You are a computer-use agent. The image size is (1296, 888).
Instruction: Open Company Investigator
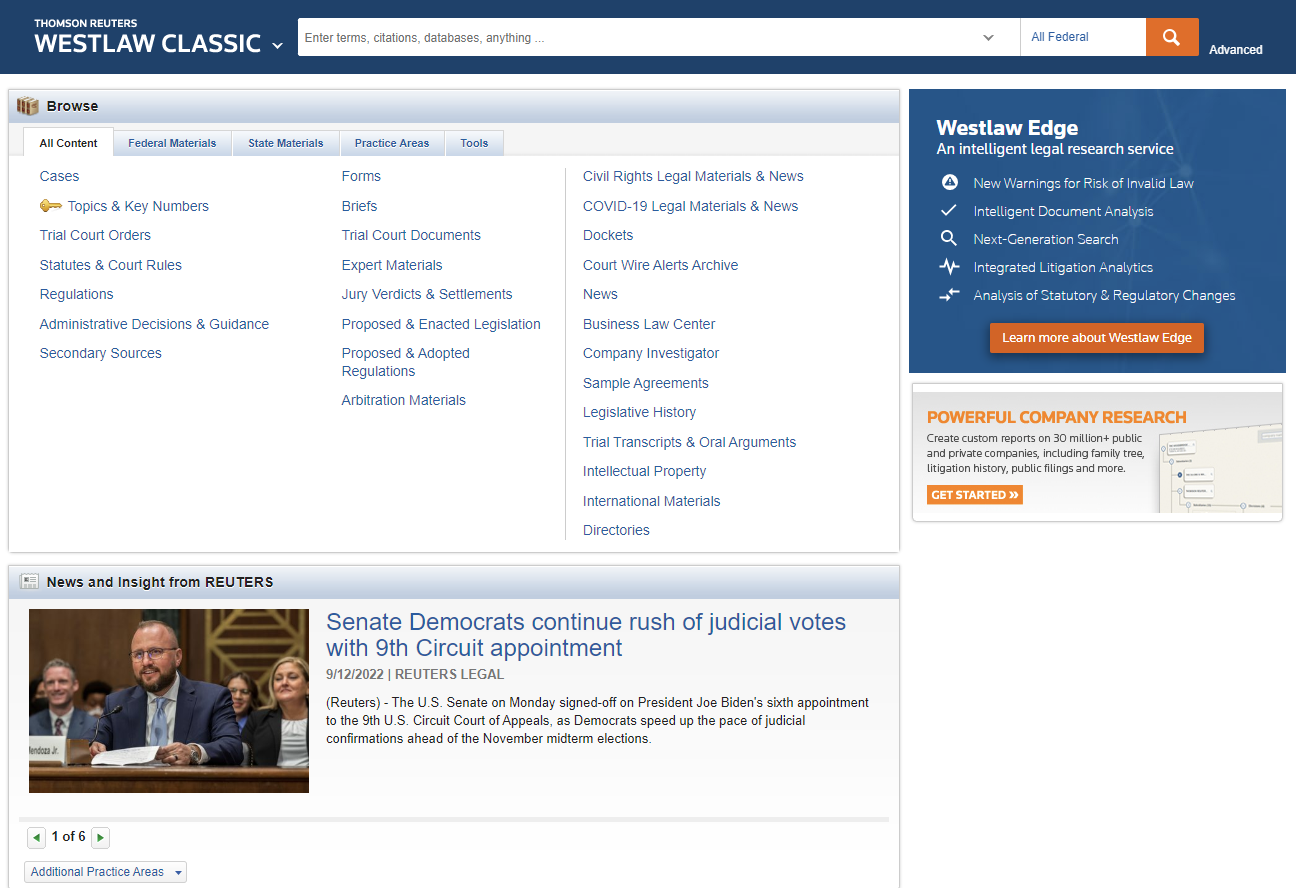651,353
